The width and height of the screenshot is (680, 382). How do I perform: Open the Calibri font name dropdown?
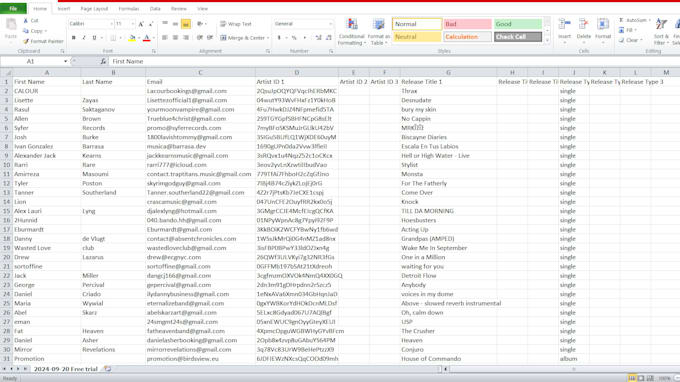pyautogui.click(x=111, y=24)
